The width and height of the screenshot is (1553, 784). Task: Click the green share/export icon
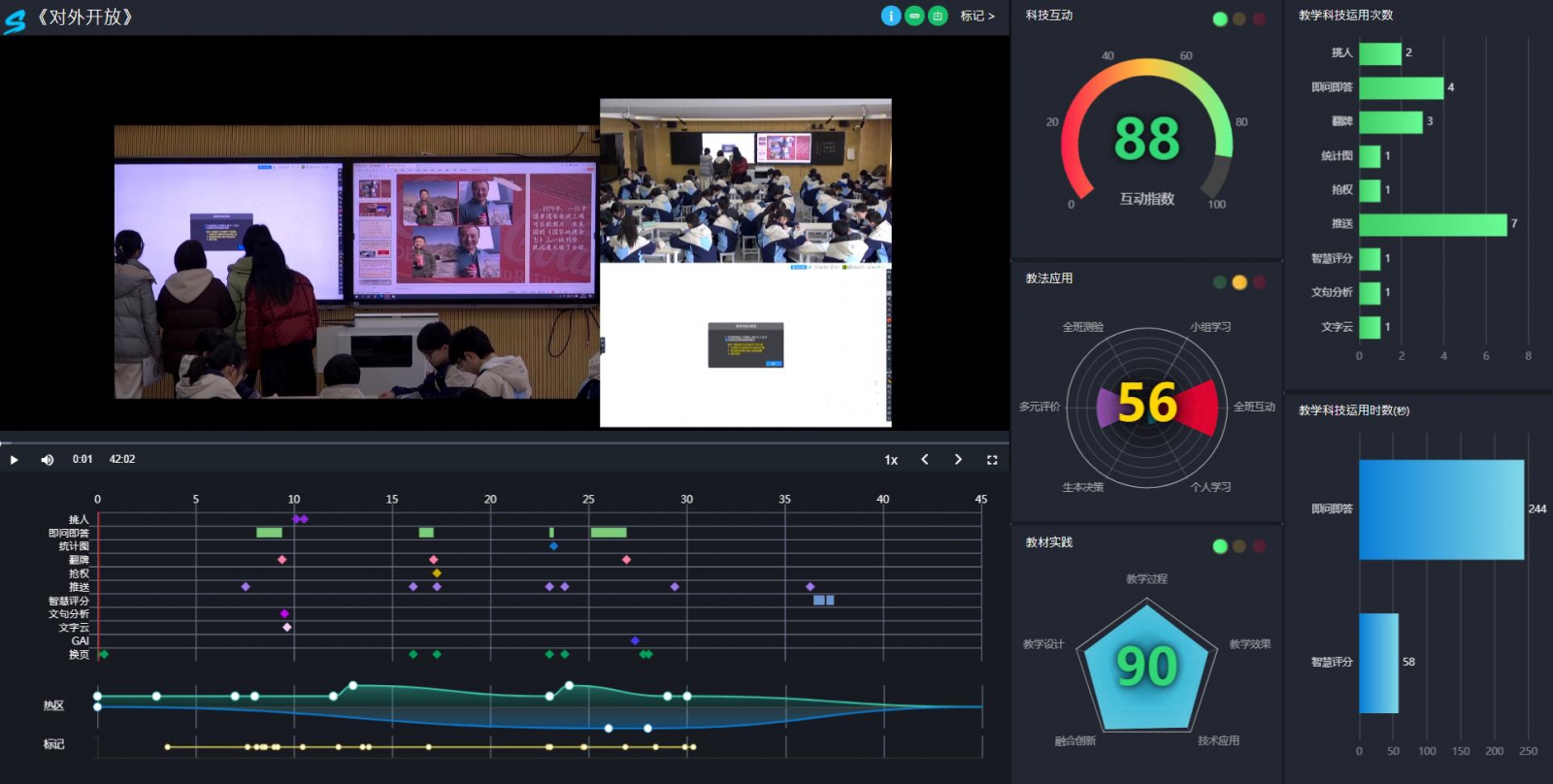[x=938, y=16]
